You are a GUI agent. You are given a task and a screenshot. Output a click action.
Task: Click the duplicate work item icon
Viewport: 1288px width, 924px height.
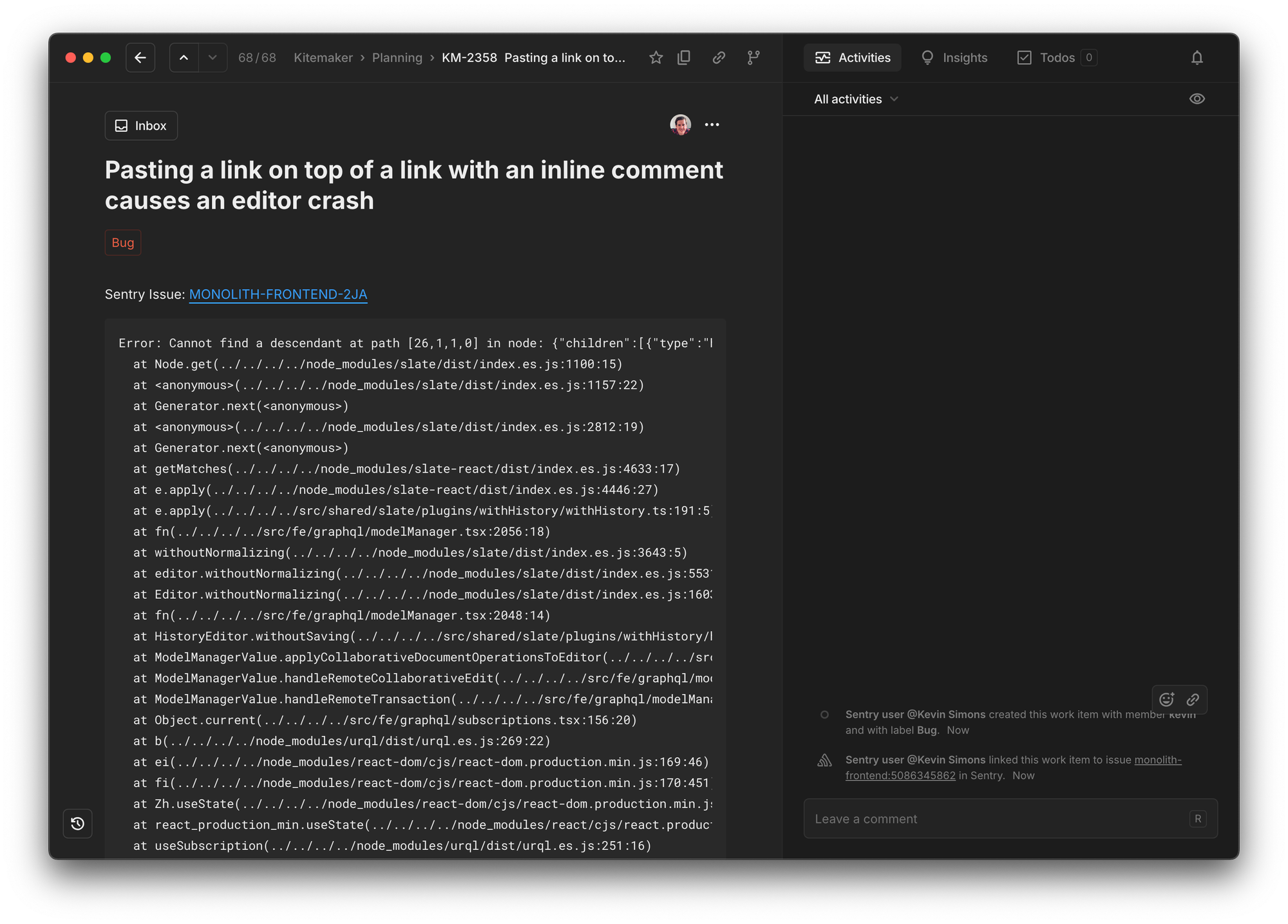point(684,58)
